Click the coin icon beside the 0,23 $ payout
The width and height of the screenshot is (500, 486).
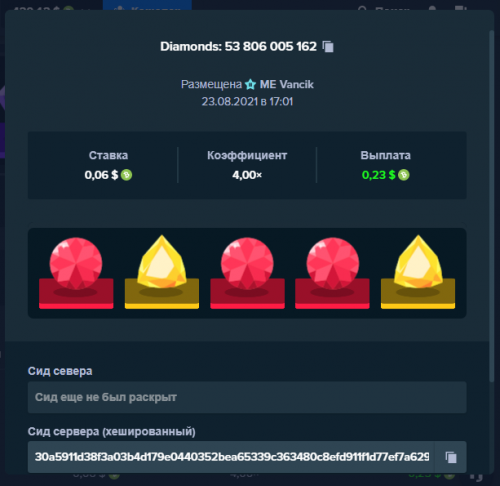click(x=404, y=175)
